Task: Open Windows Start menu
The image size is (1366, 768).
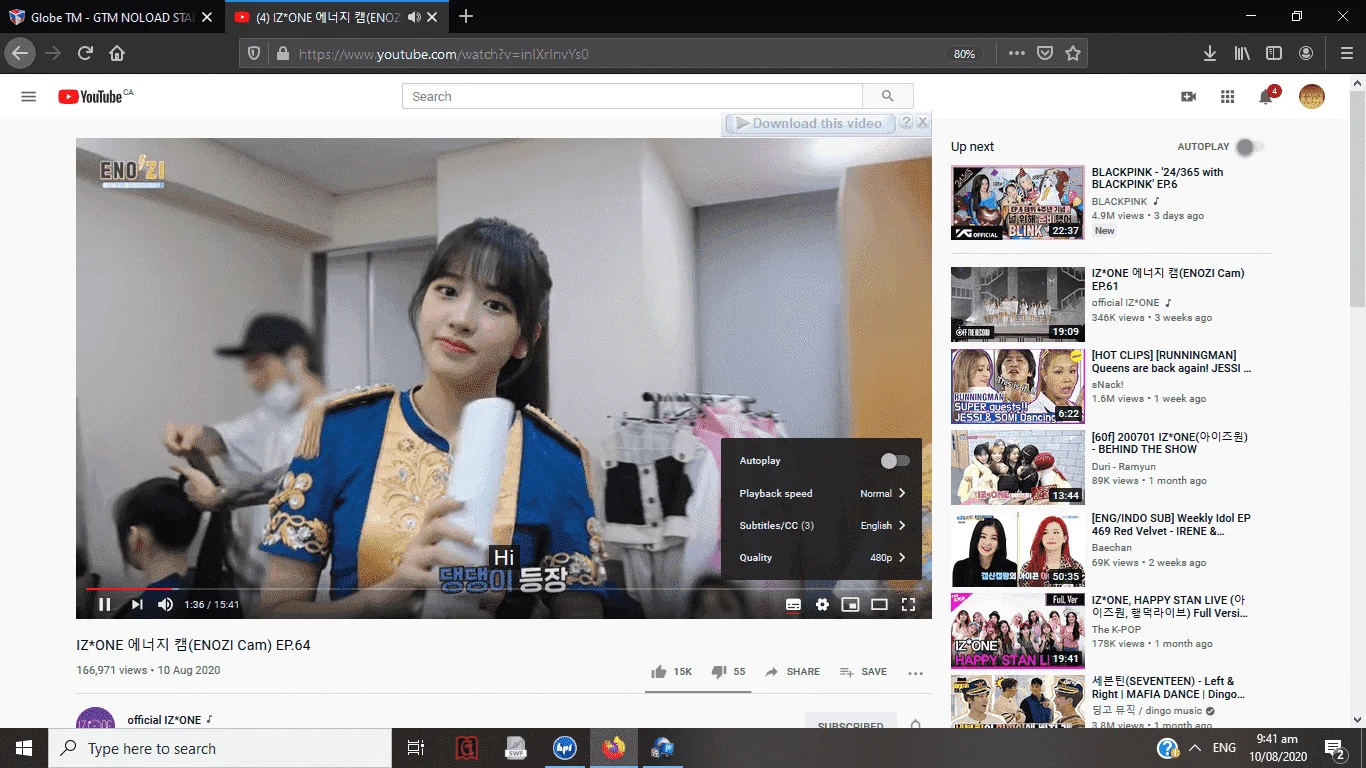Action: 24,748
